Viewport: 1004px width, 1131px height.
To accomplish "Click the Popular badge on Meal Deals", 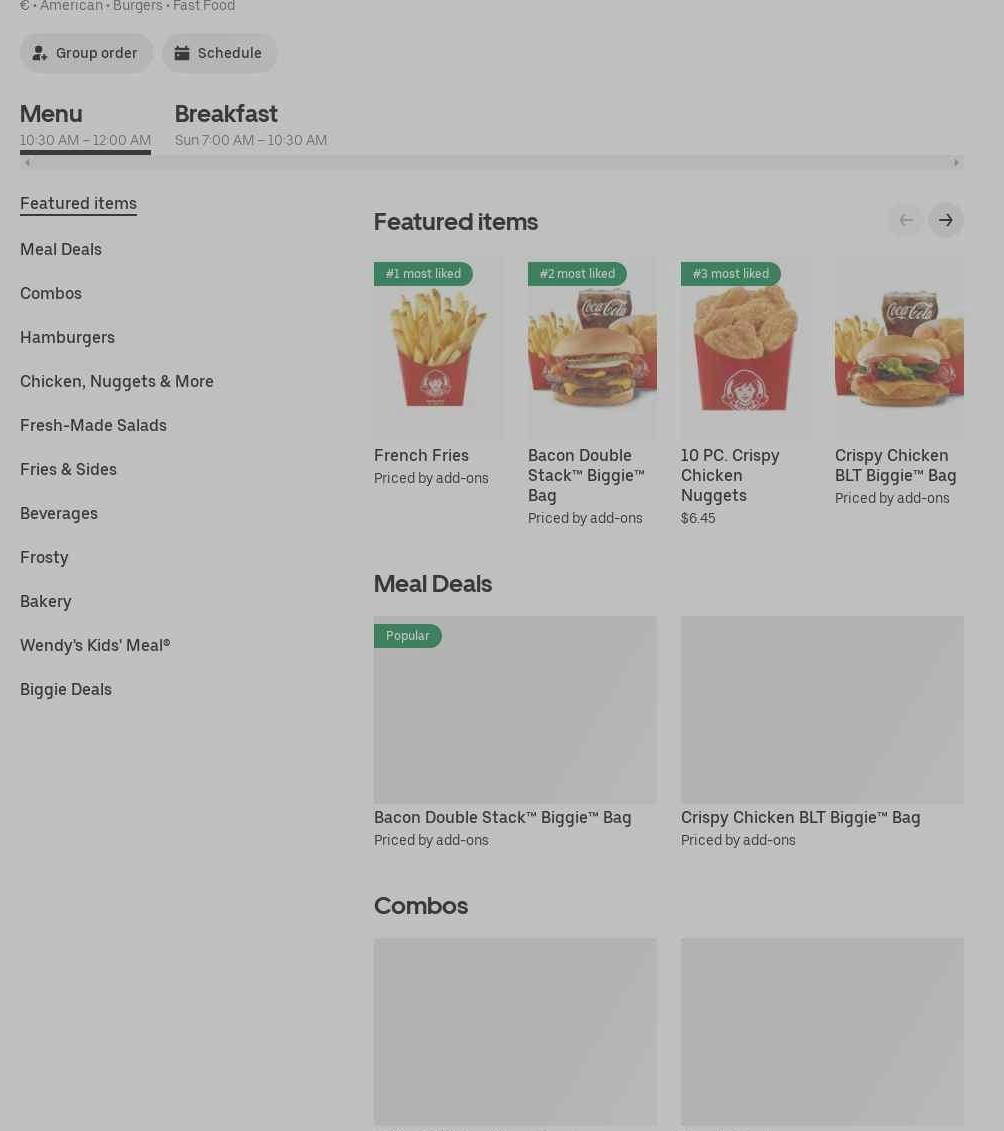I will 408,635.
